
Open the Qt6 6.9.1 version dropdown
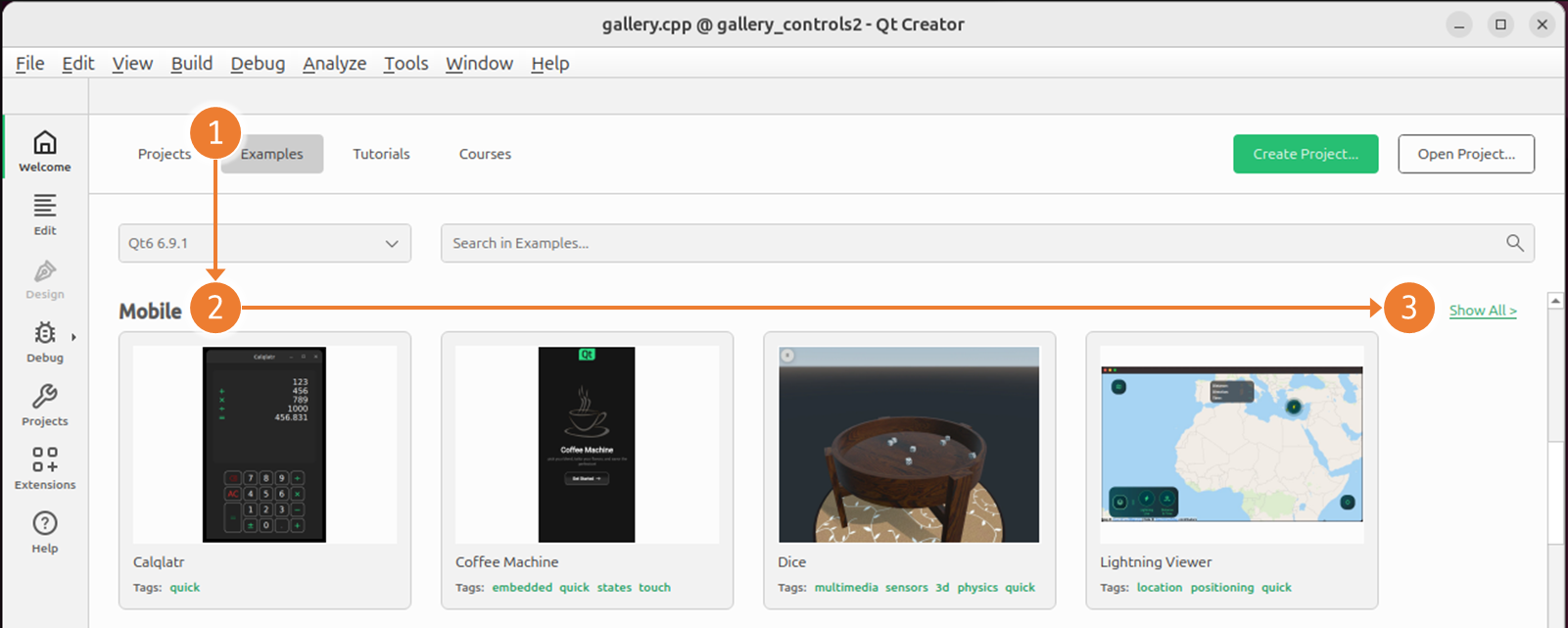(x=264, y=243)
